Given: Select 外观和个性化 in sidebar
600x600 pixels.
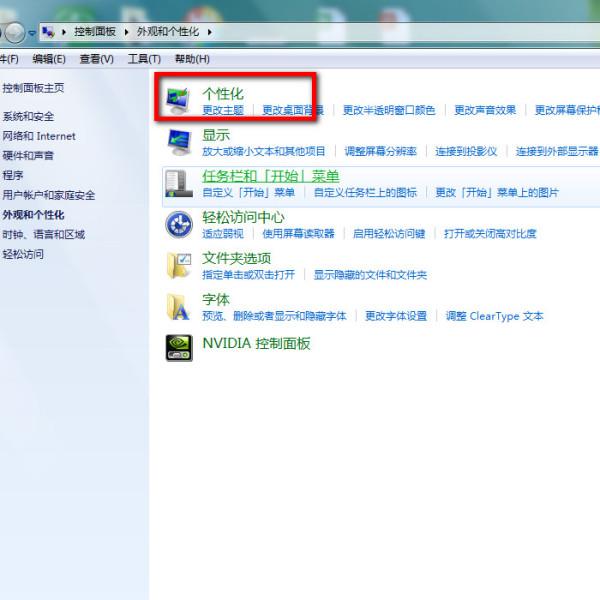Looking at the screenshot, I should pyautogui.click(x=33, y=215).
